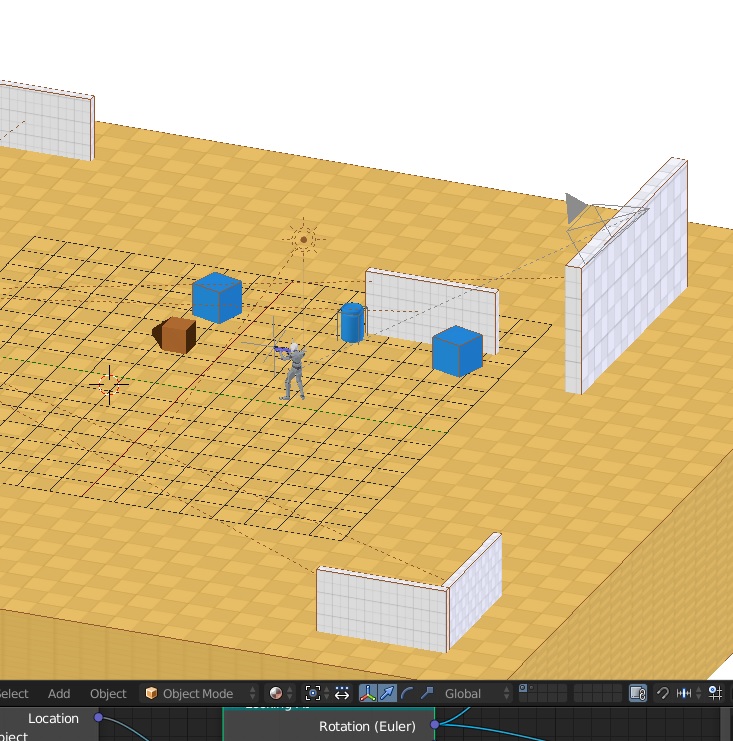Open the Object menu in viewport header
The width and height of the screenshot is (733, 741).
coord(108,694)
